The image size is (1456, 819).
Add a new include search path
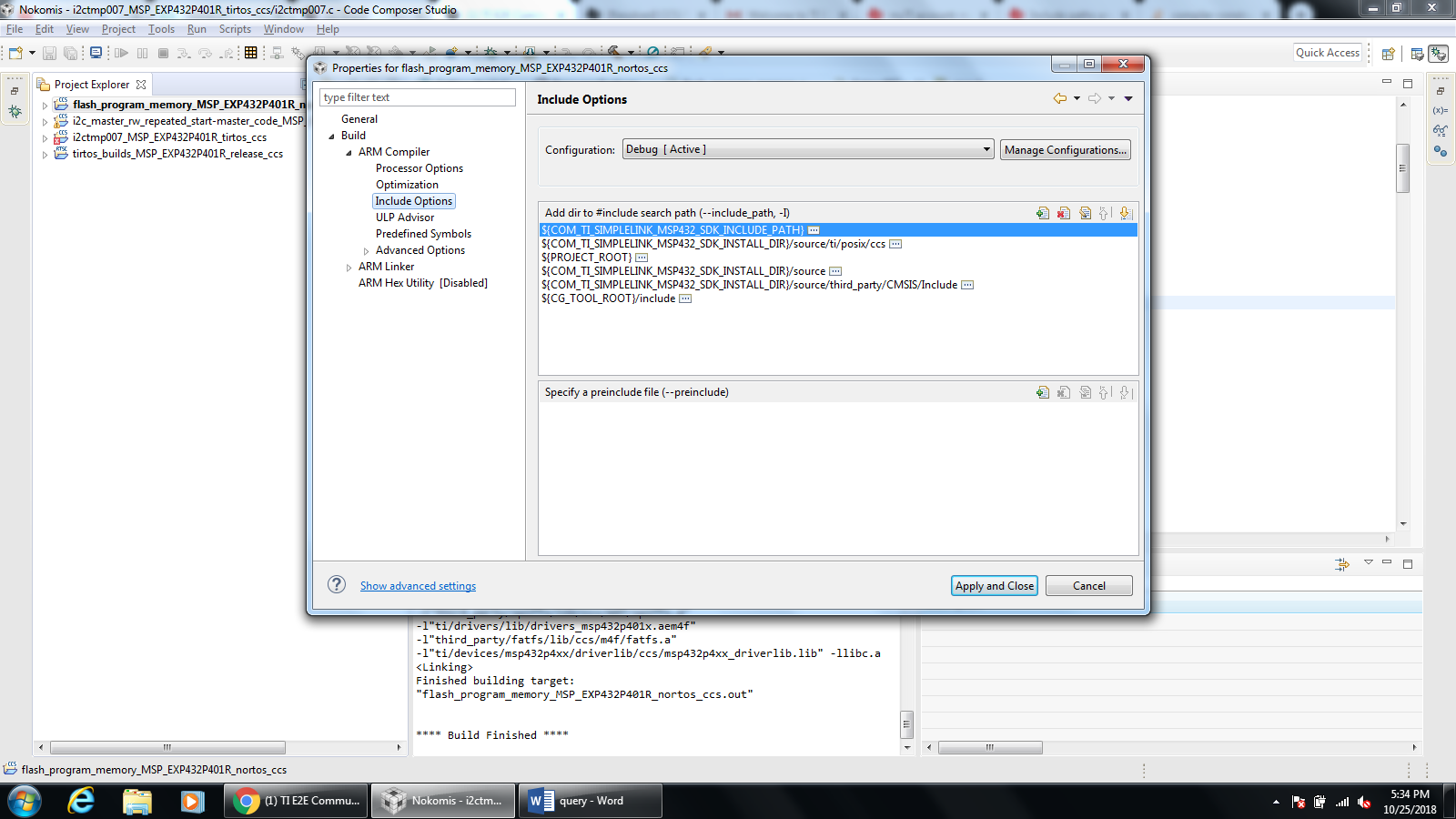[x=1043, y=213]
